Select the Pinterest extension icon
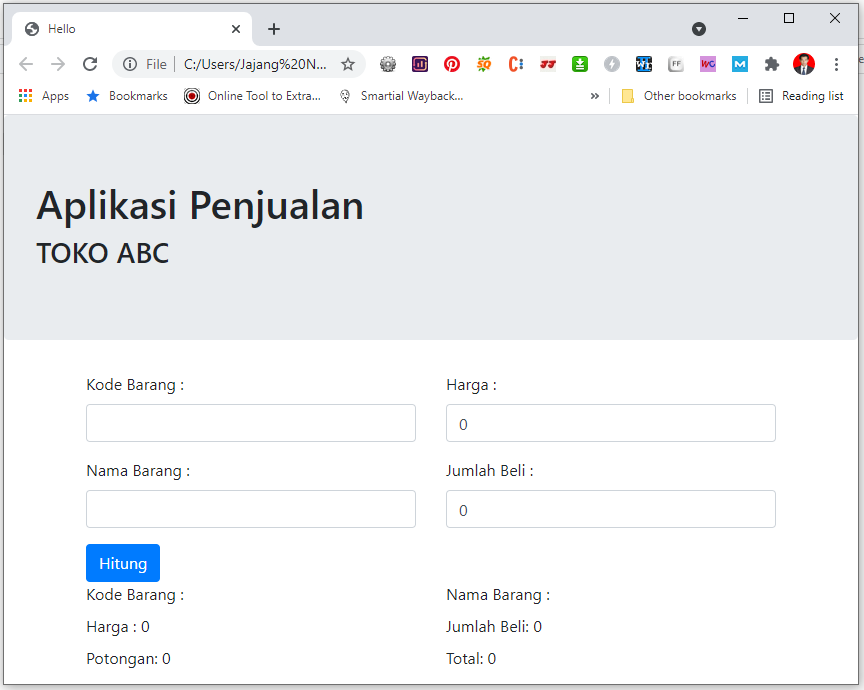This screenshot has width=864, height=690. point(452,63)
